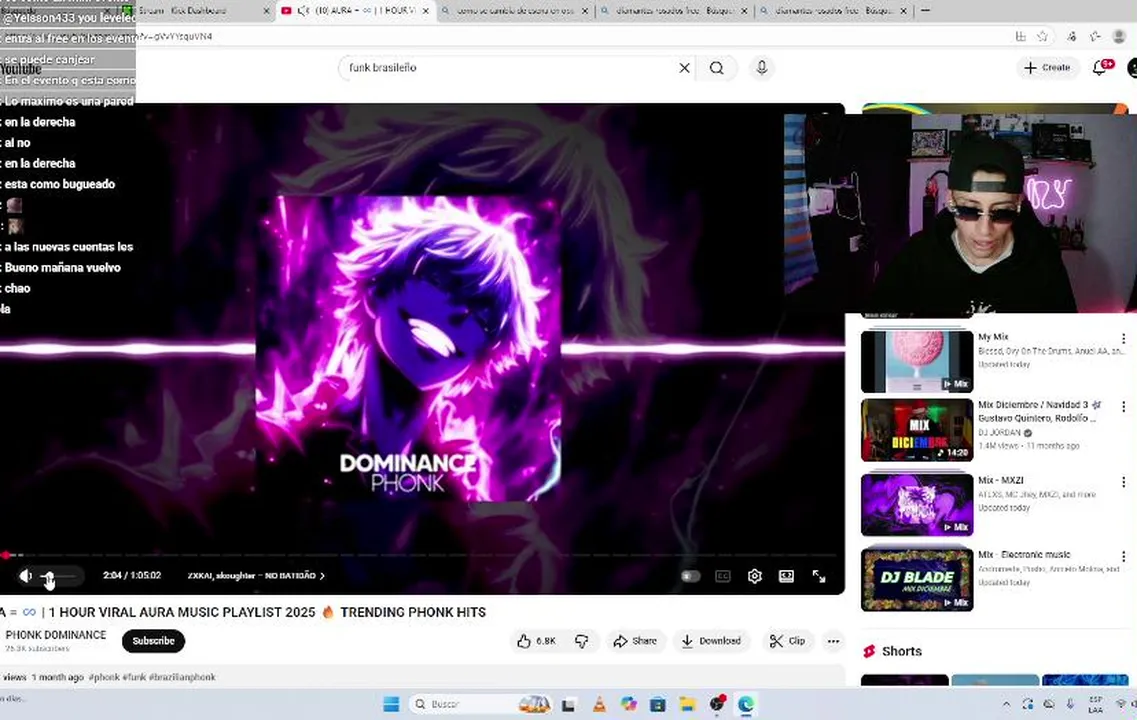This screenshot has width=1137, height=720.
Task: Create a Clip of the video
Action: [x=787, y=641]
